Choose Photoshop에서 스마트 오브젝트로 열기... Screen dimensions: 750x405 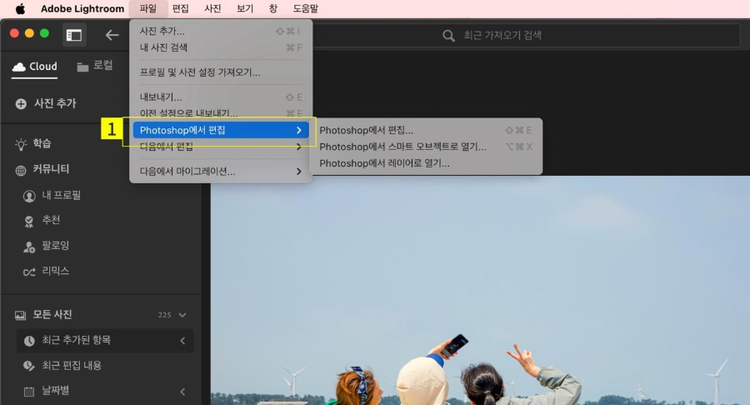pyautogui.click(x=426, y=147)
